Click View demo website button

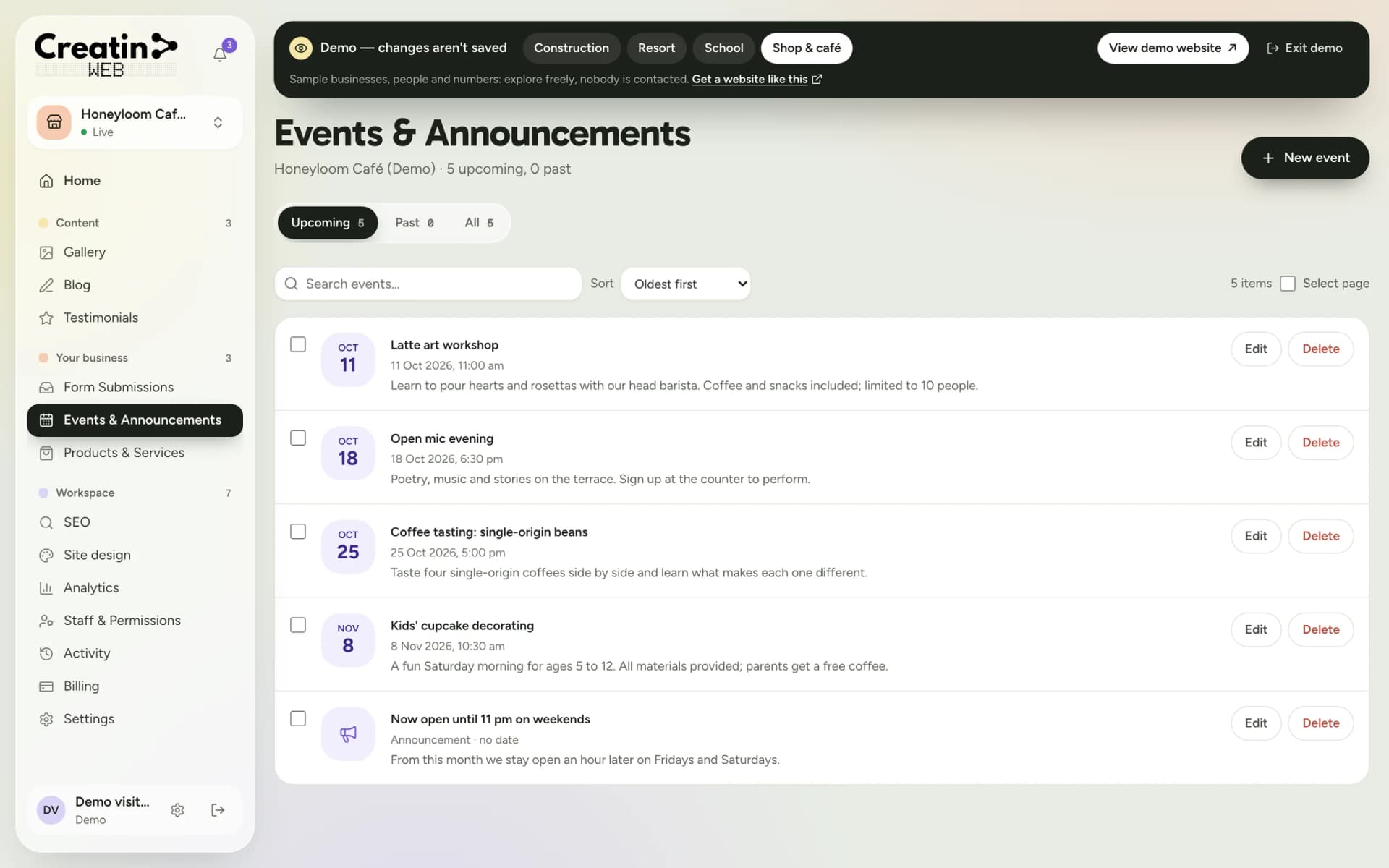pyautogui.click(x=1173, y=48)
